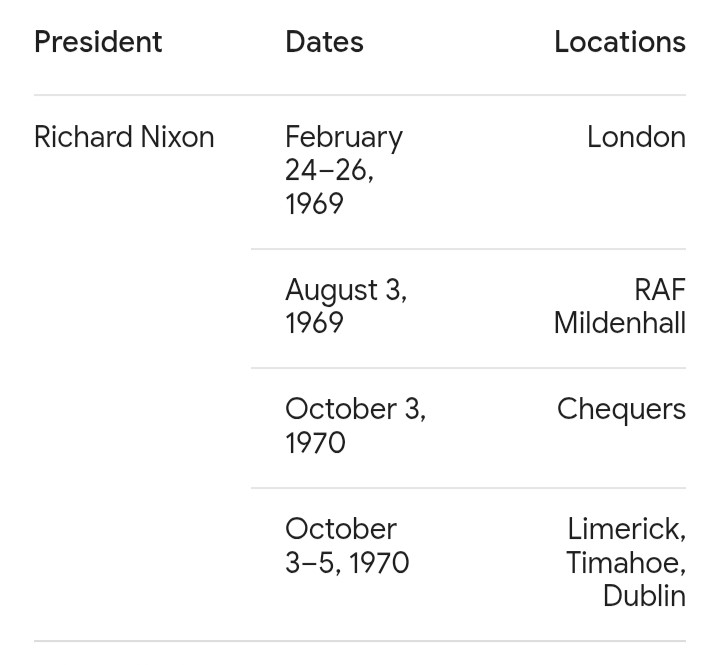Select the Richard Nixon cell
Viewport: 720px width, 665px height.
pos(124,137)
